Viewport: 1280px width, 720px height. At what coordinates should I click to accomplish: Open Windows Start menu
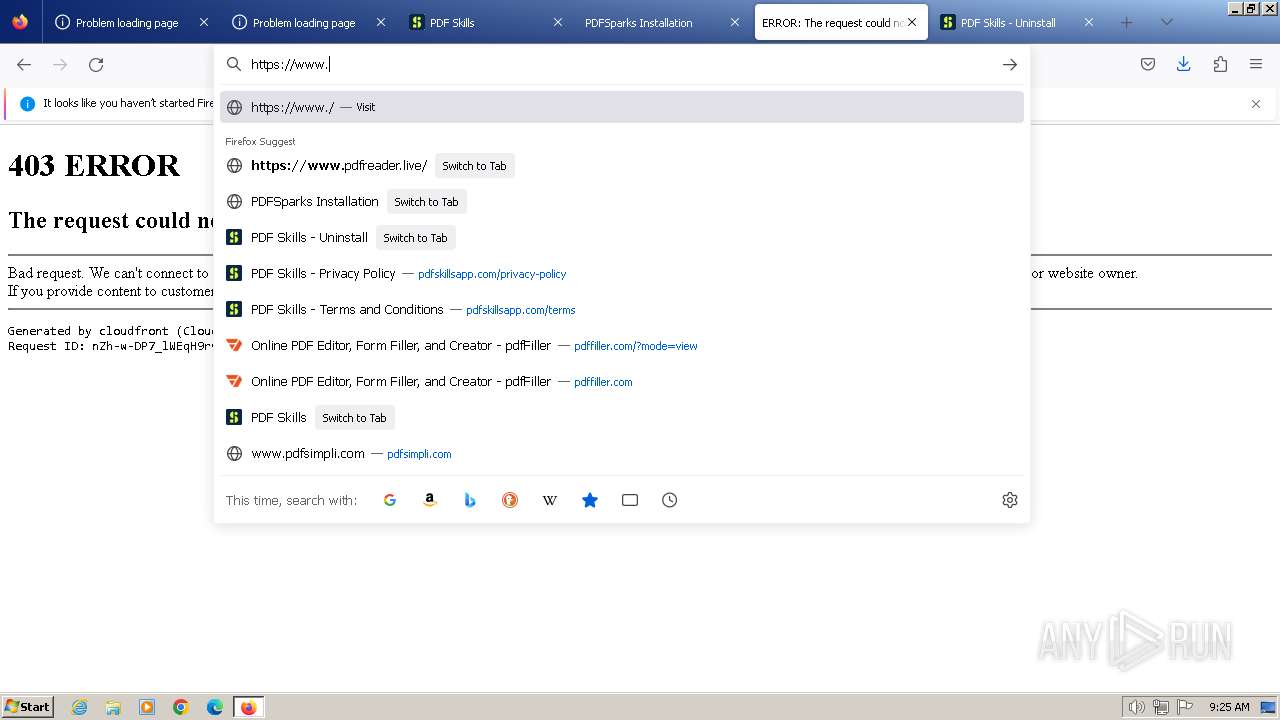pos(27,707)
